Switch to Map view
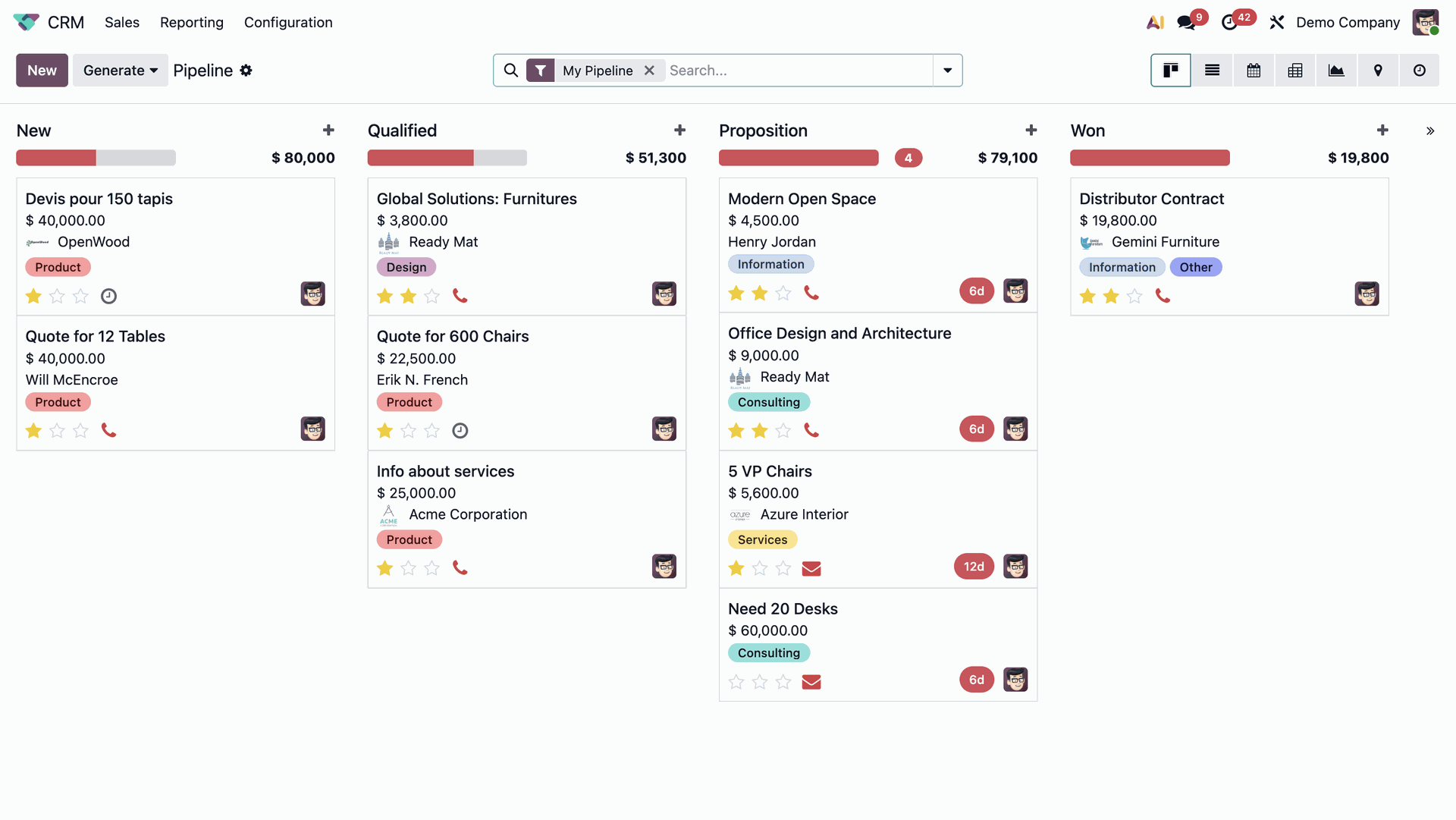 tap(1378, 70)
